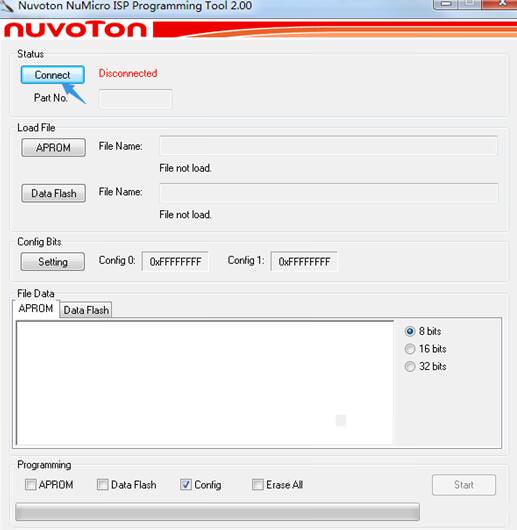Viewport: 517px width, 530px height.
Task: Open APROM file load button
Action: (x=53, y=147)
